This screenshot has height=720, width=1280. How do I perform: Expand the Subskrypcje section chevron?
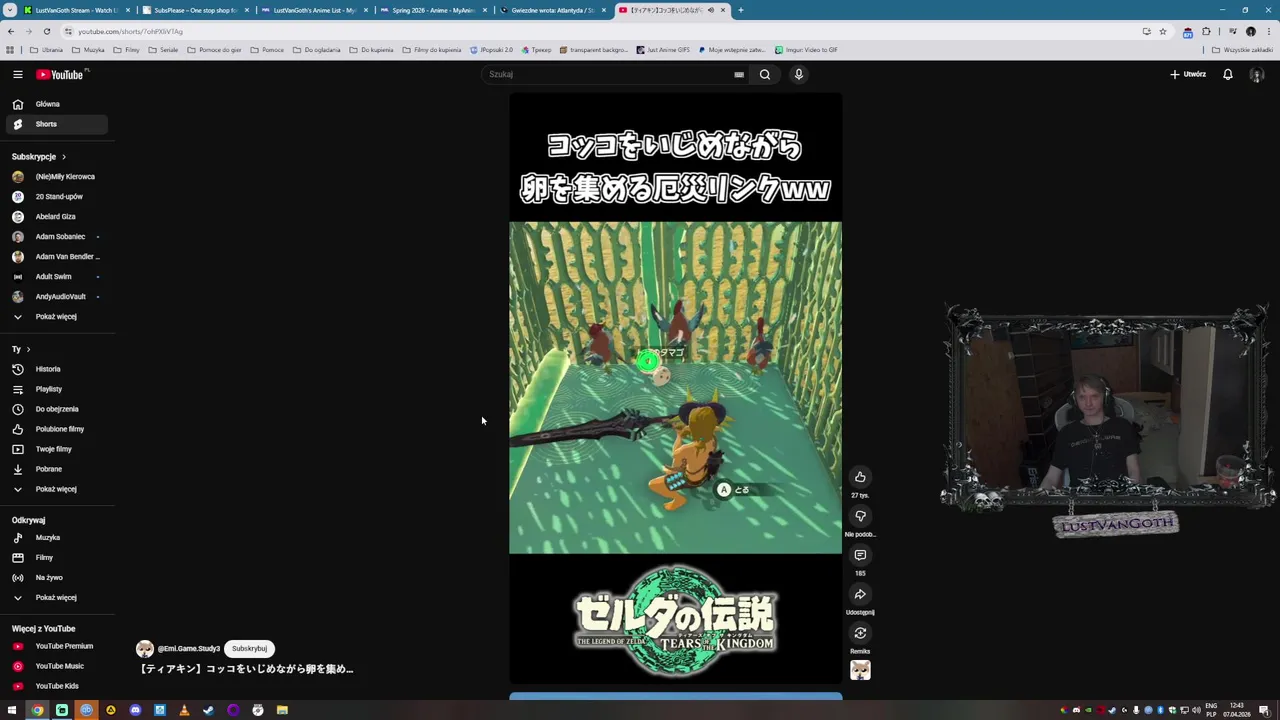pos(64,157)
